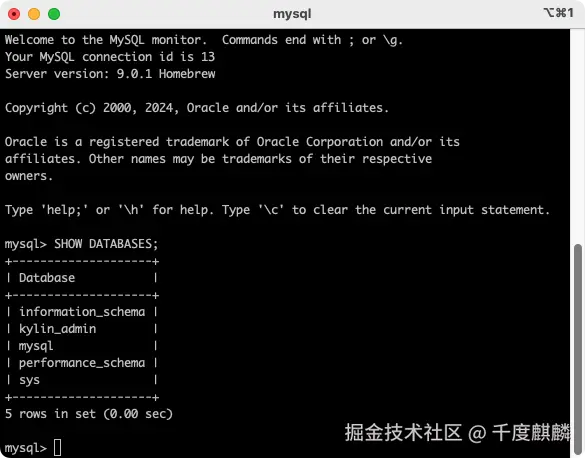Click the mysql window title
Image resolution: width=585 pixels, height=458 pixels.
coord(292,14)
